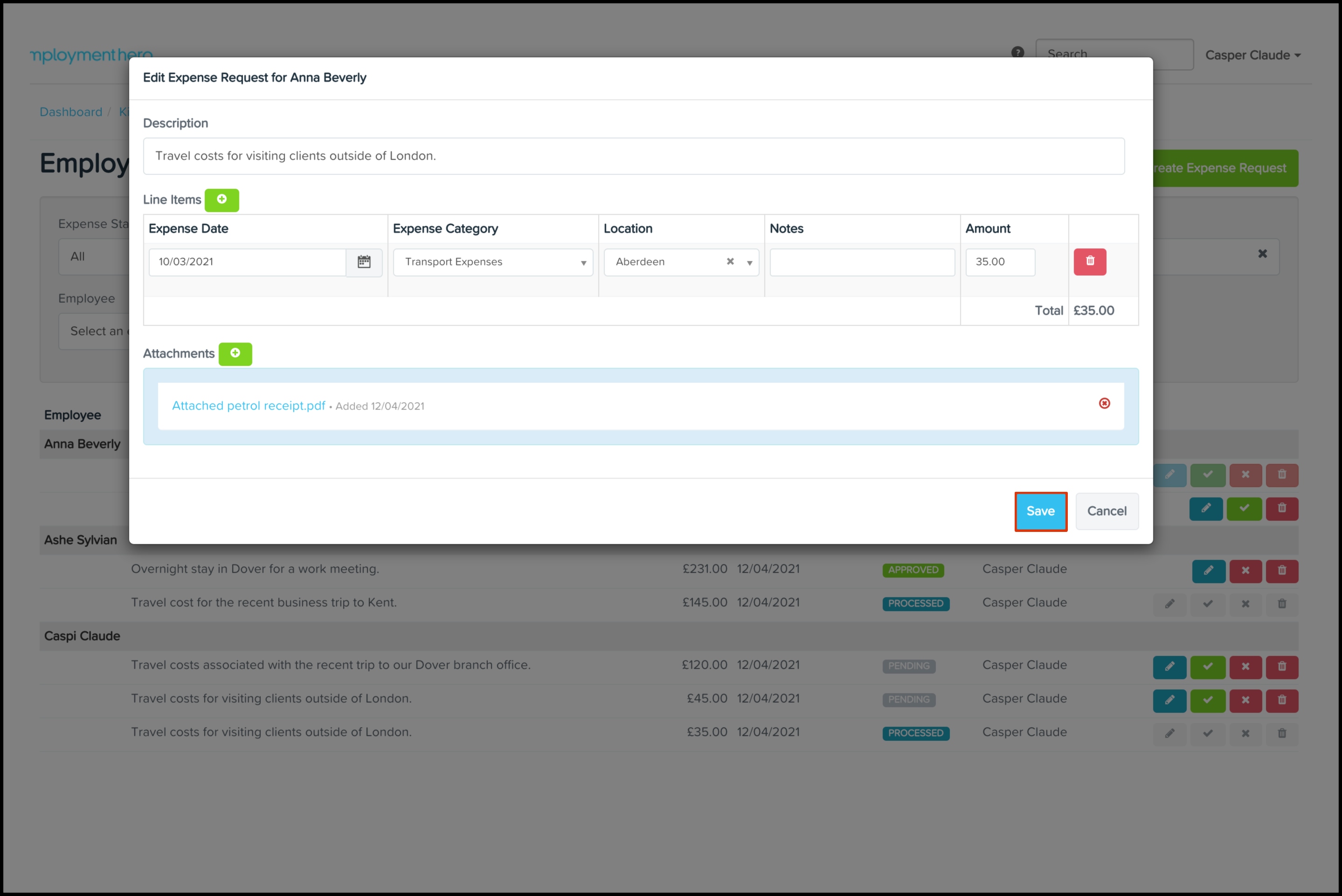Remove the attached petrol receipt file
The height and width of the screenshot is (896, 1342).
point(1104,403)
